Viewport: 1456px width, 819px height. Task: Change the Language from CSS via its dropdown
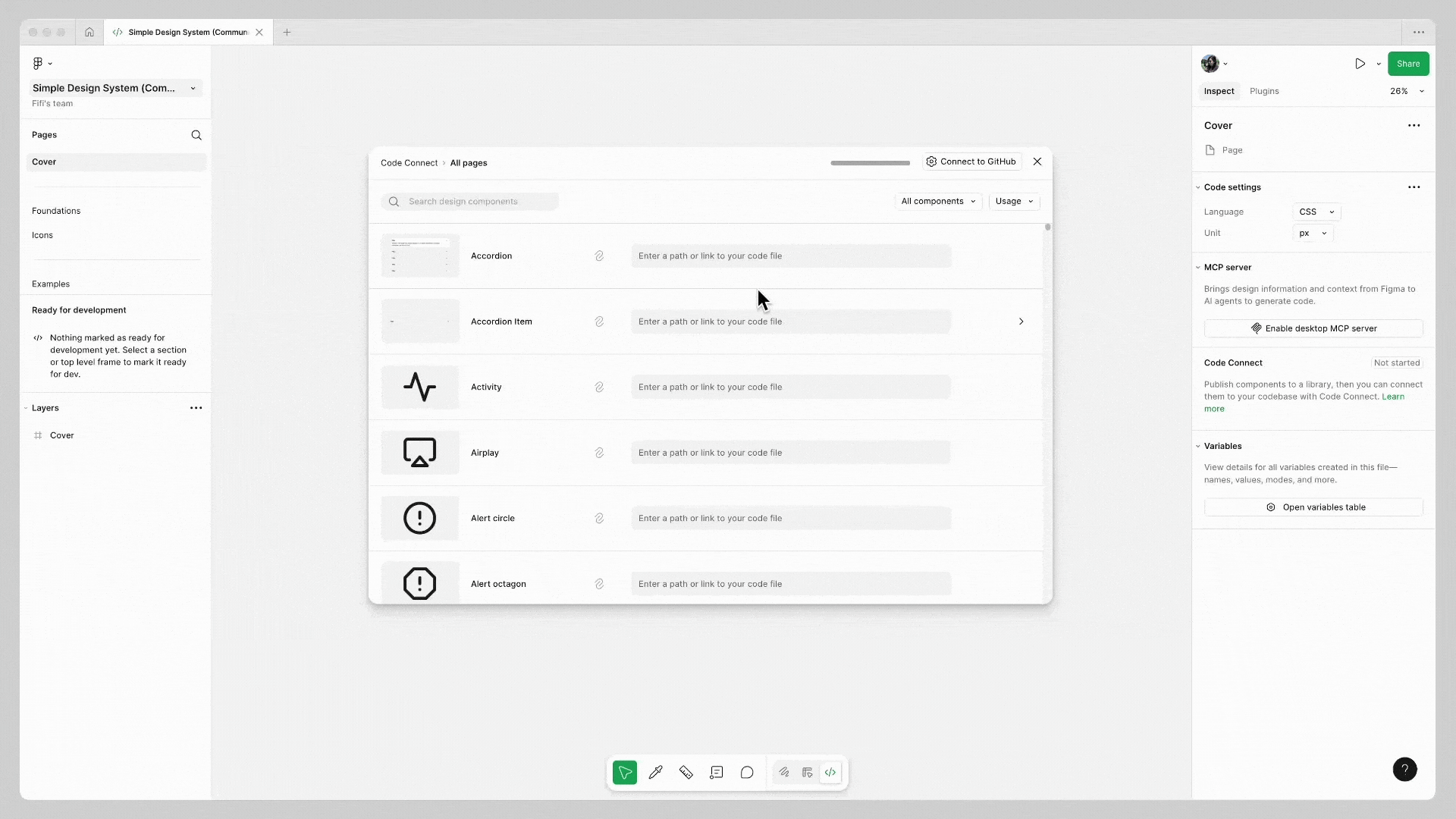pos(1316,212)
